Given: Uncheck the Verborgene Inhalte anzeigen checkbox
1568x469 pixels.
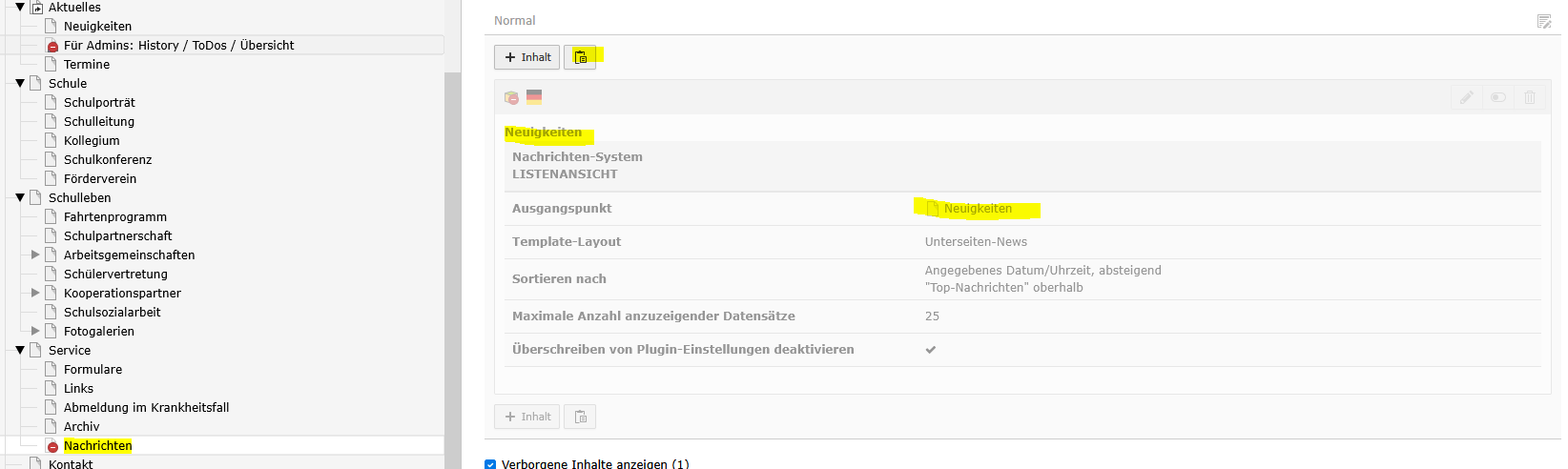Looking at the screenshot, I should point(490,464).
